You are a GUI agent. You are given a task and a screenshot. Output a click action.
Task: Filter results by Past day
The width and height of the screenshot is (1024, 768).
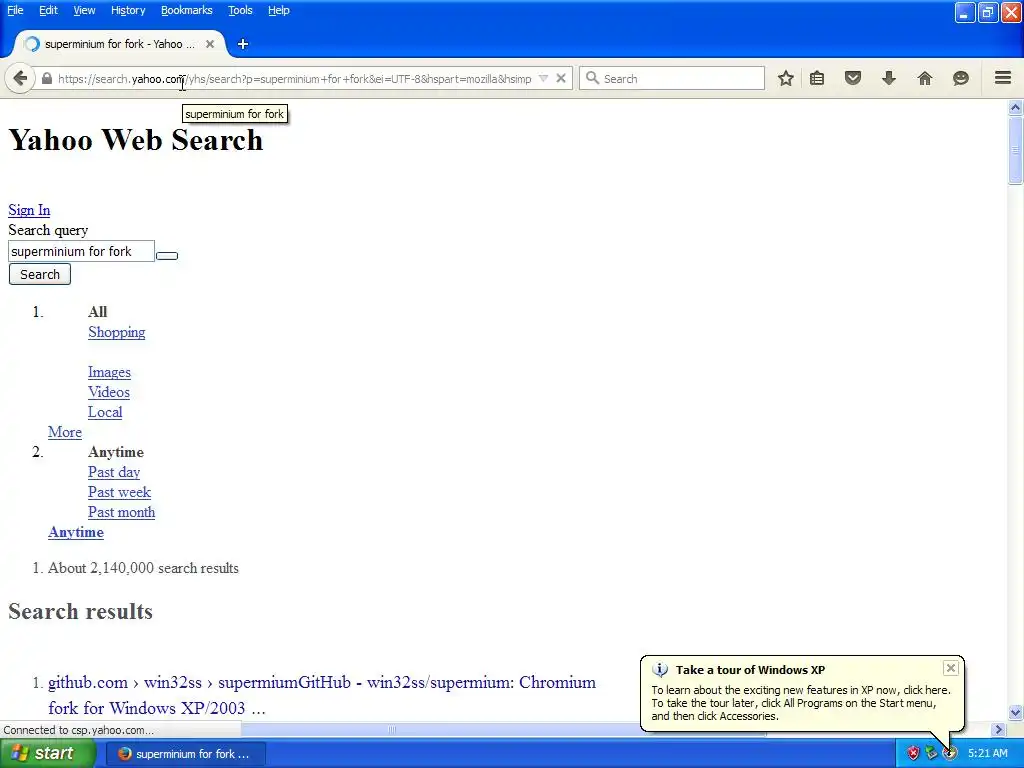(x=114, y=472)
